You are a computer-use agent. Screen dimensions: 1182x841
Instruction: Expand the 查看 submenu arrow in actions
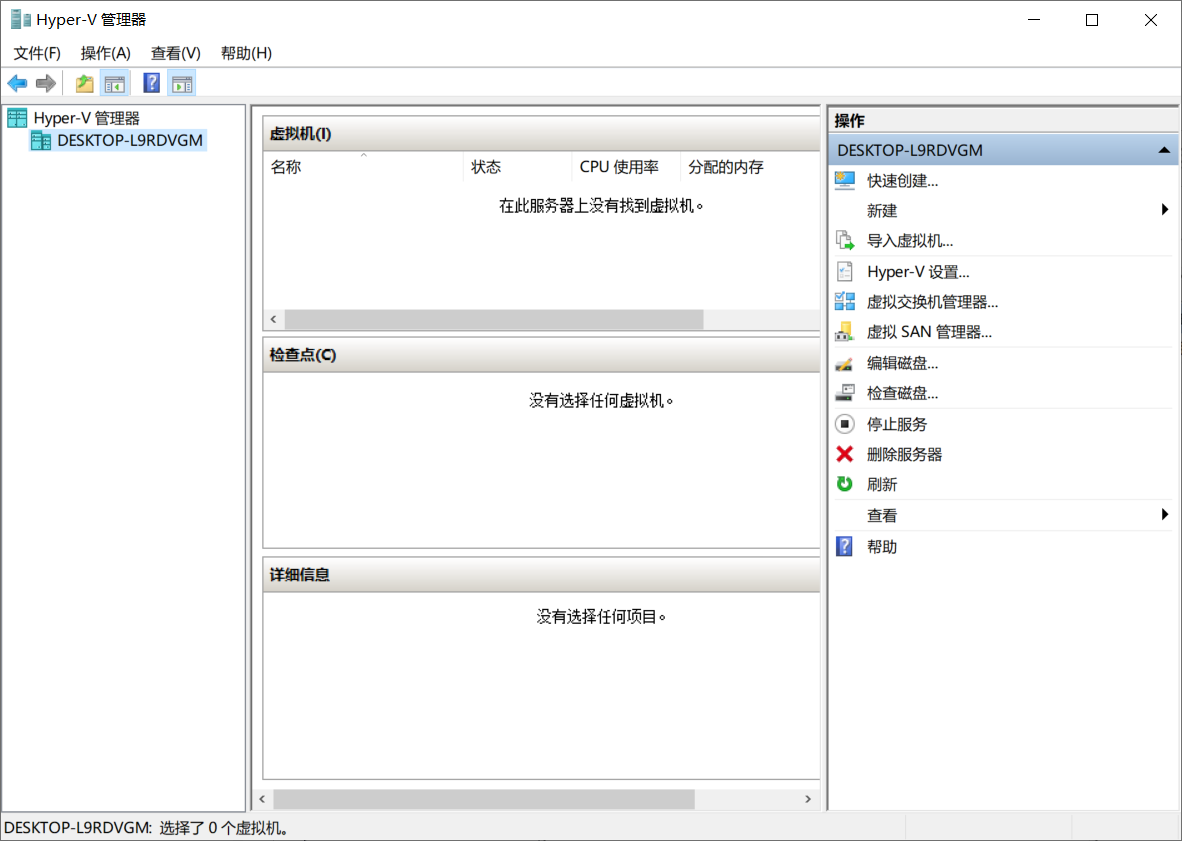coord(1165,515)
